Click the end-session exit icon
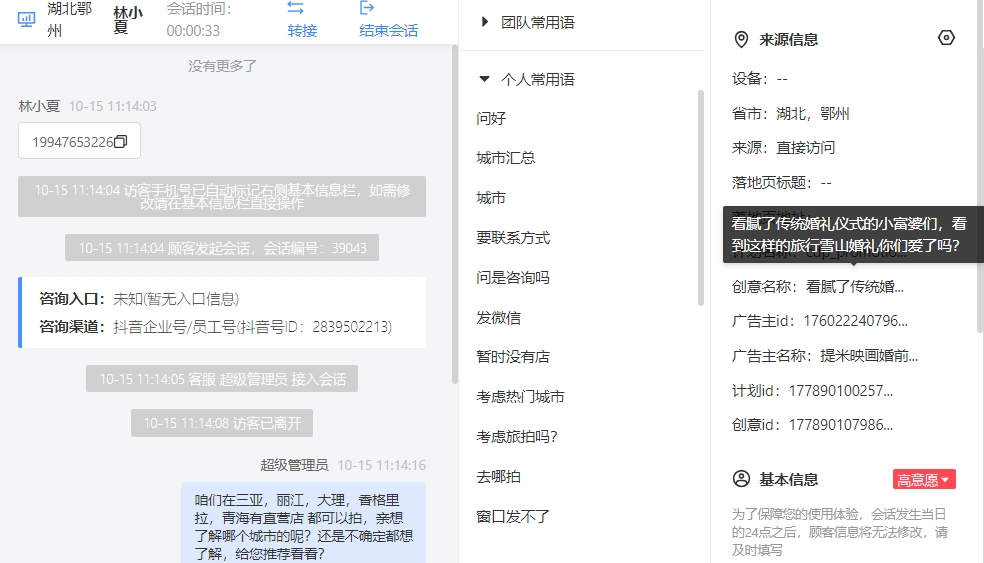Image resolution: width=984 pixels, height=563 pixels. pos(366,8)
